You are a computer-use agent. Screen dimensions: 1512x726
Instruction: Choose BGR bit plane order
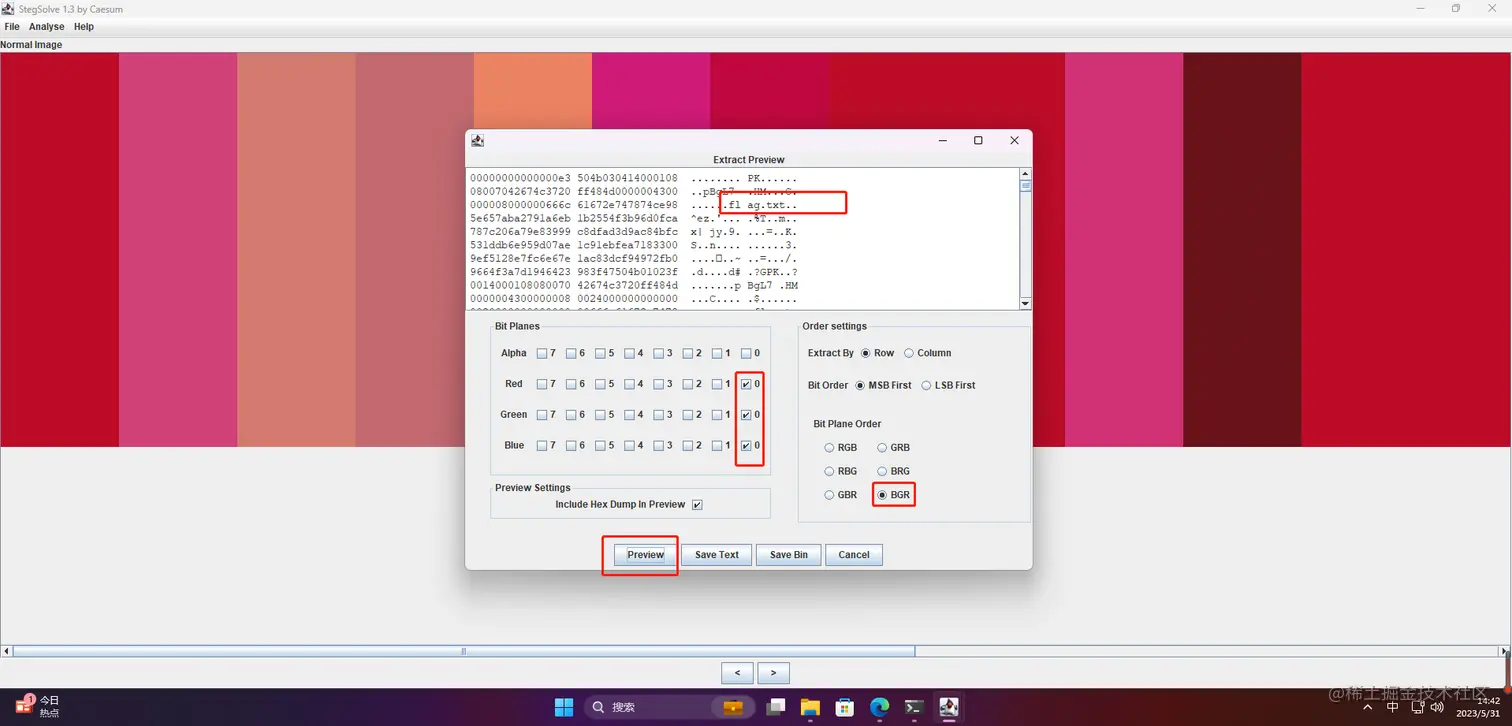point(894,495)
